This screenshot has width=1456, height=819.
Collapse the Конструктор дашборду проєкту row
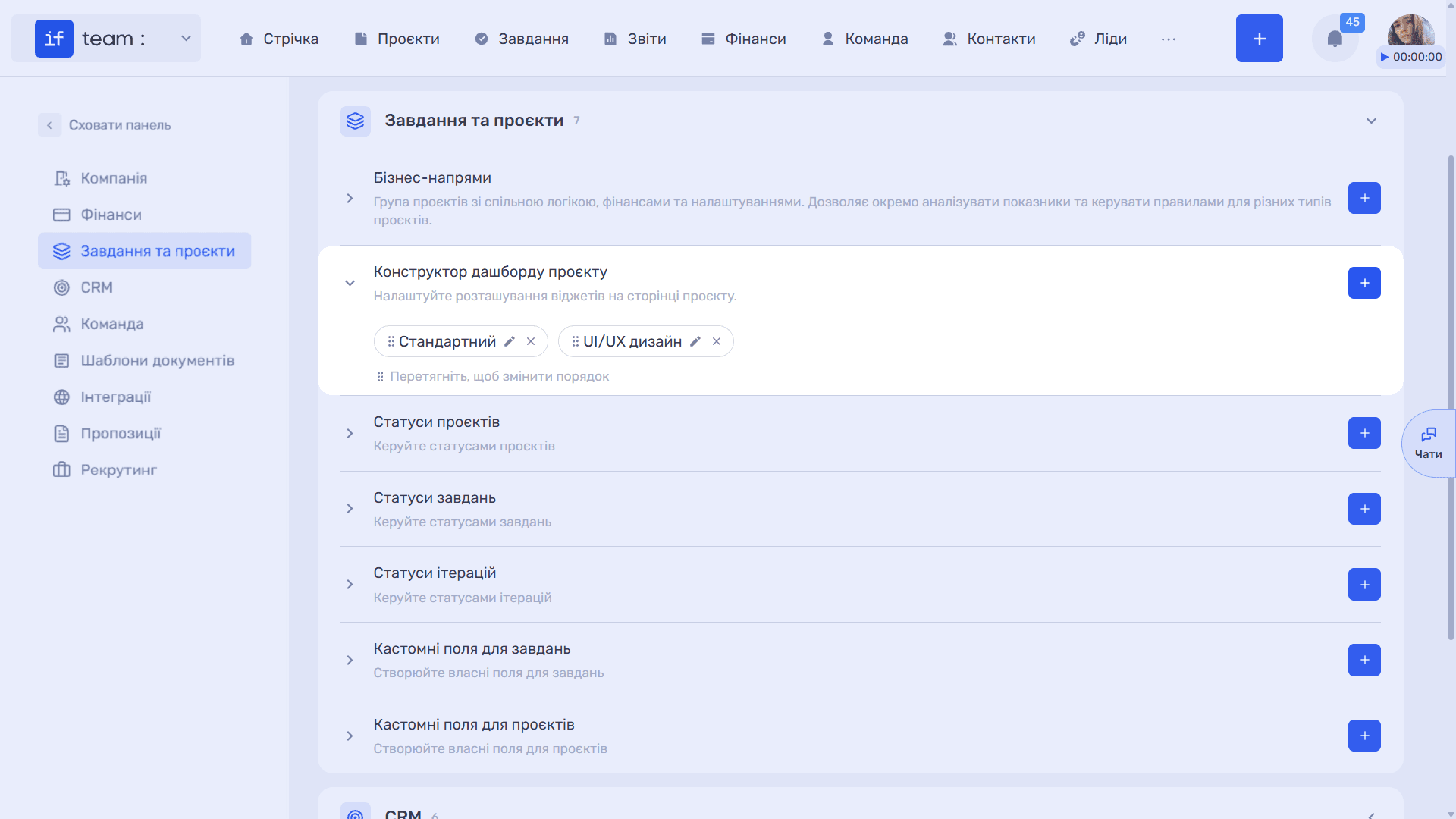point(350,283)
